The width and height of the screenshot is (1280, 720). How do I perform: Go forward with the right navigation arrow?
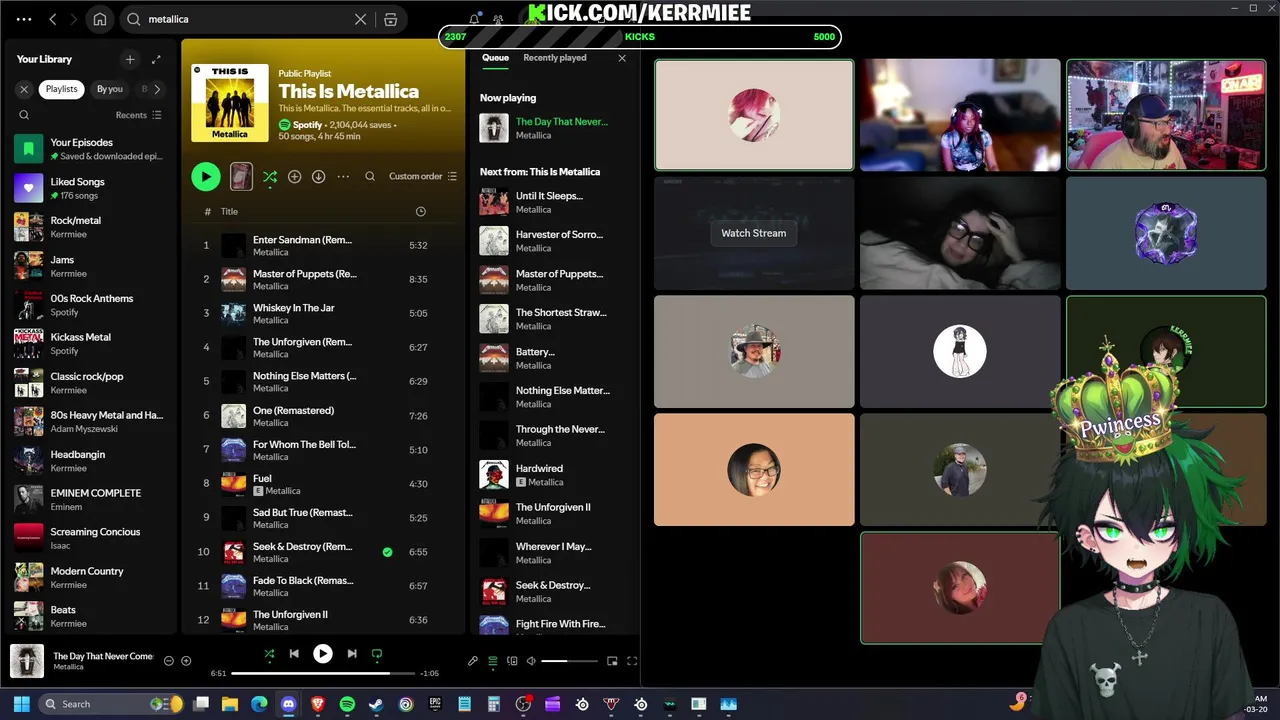[75, 19]
